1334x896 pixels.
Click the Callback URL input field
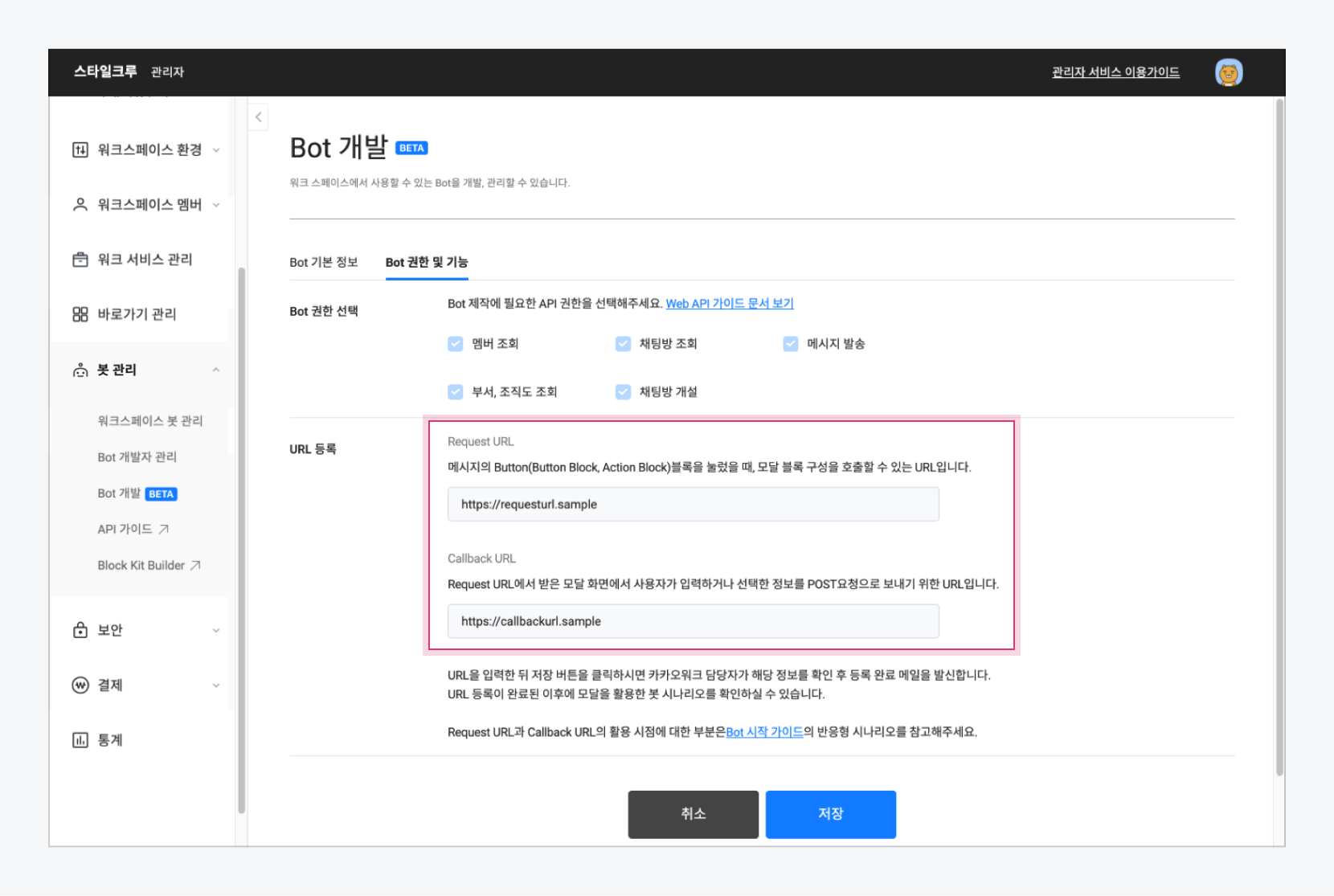click(694, 621)
